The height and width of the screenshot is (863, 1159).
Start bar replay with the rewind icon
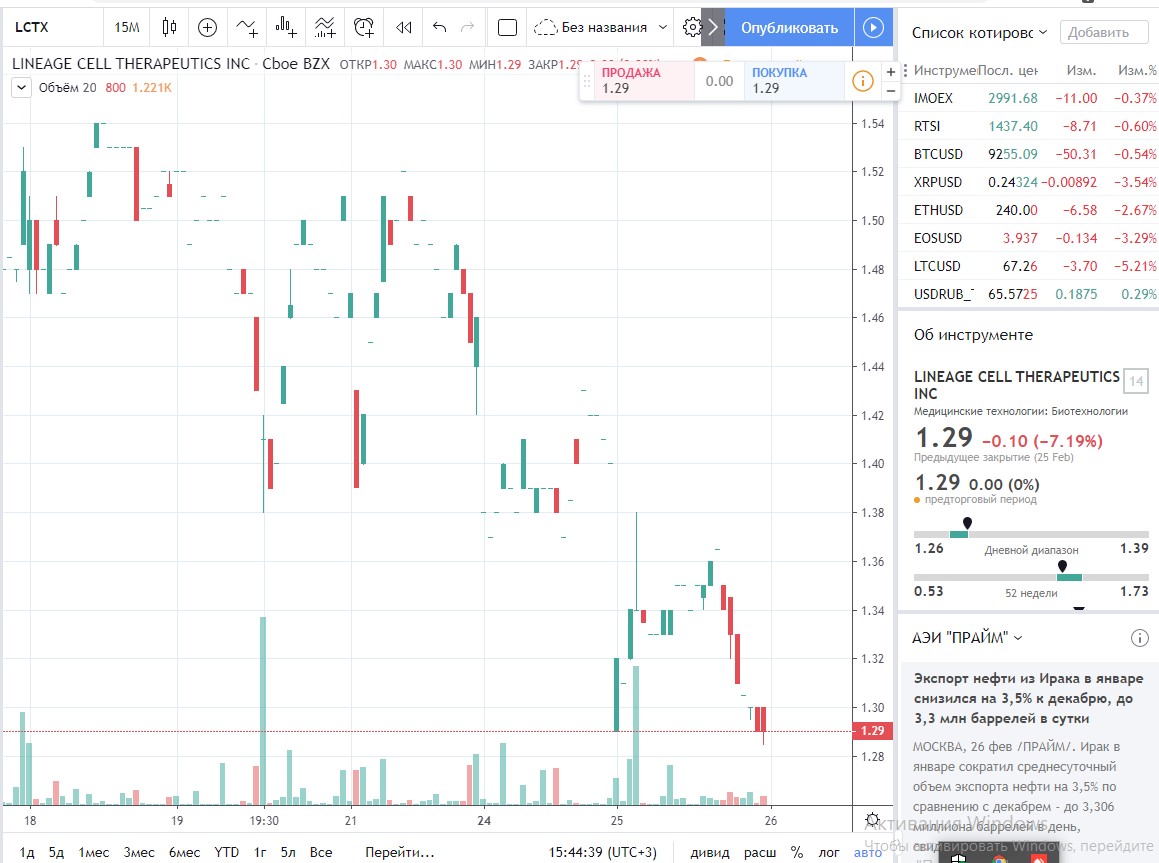[404, 27]
